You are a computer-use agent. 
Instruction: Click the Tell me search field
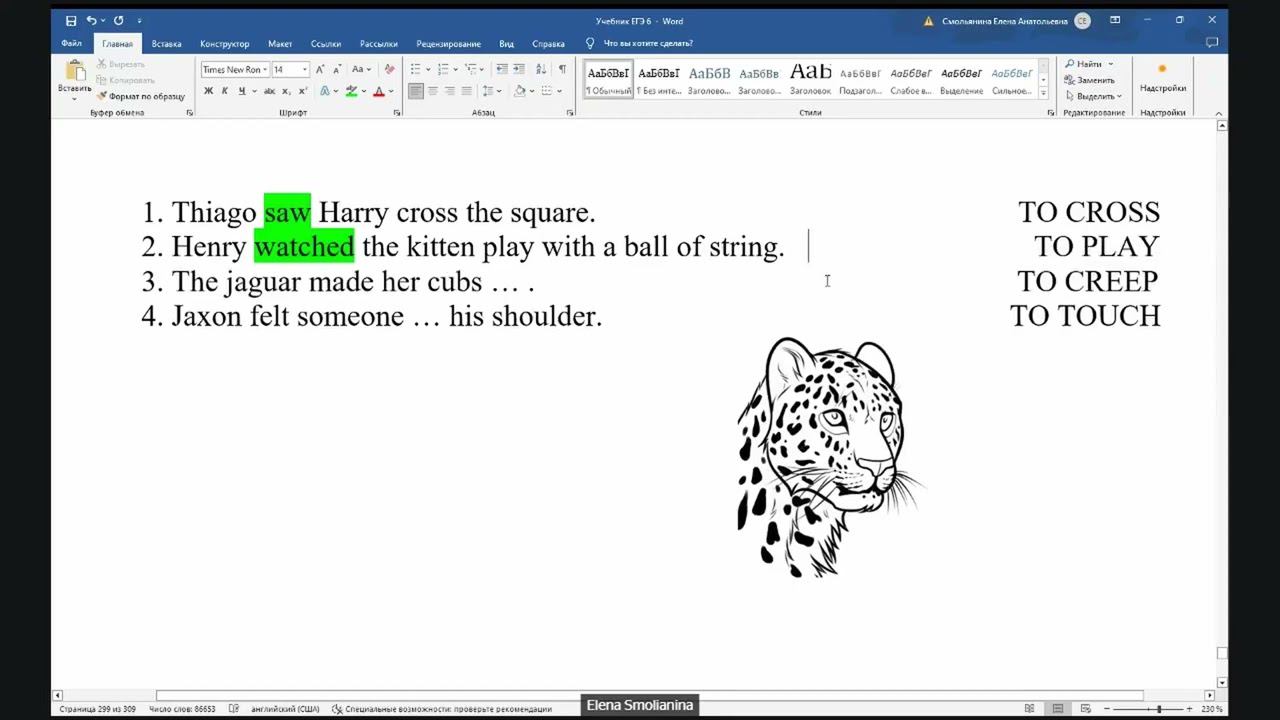pyautogui.click(x=648, y=43)
